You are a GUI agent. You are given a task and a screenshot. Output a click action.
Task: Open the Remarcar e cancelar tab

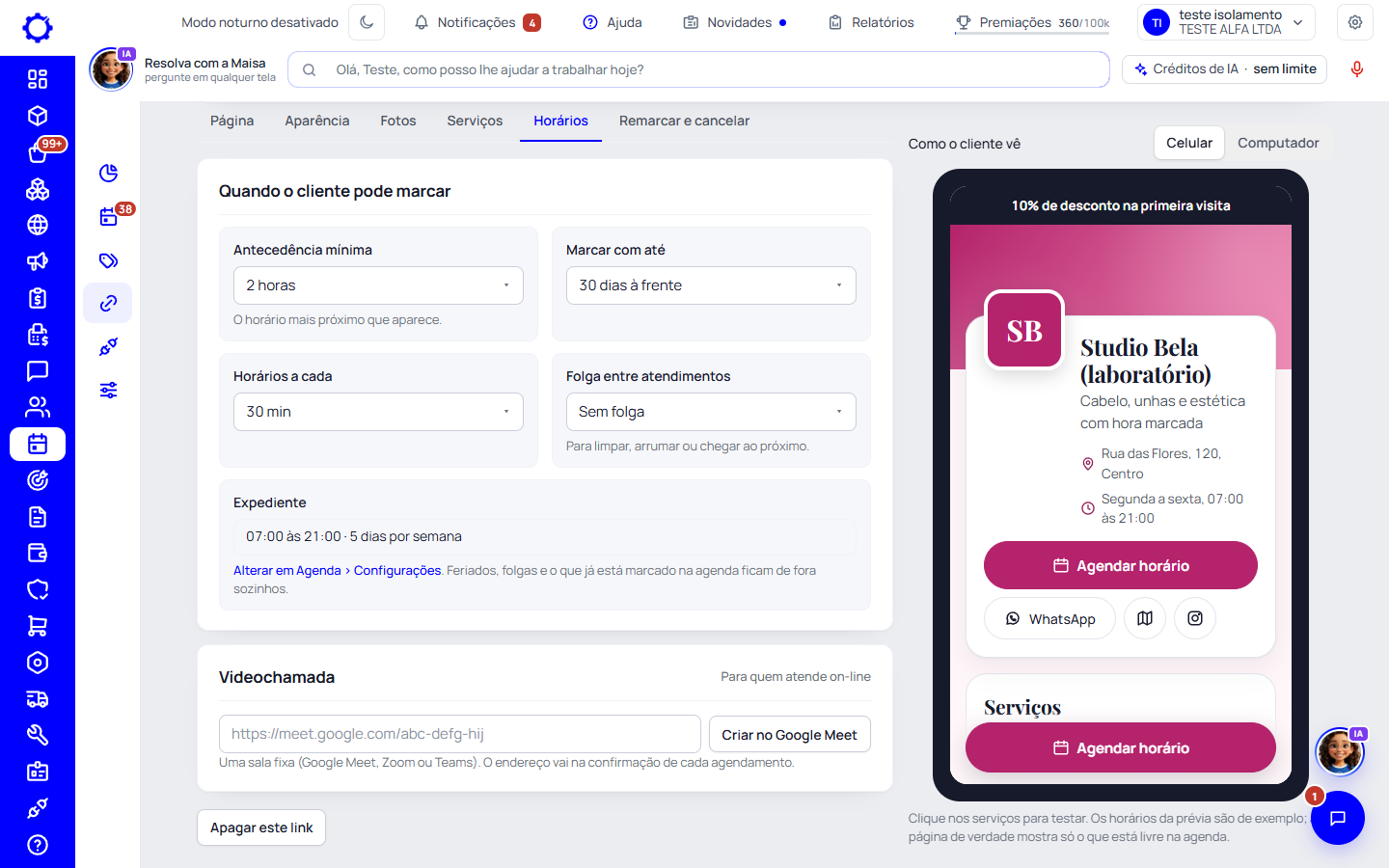pyautogui.click(x=684, y=121)
